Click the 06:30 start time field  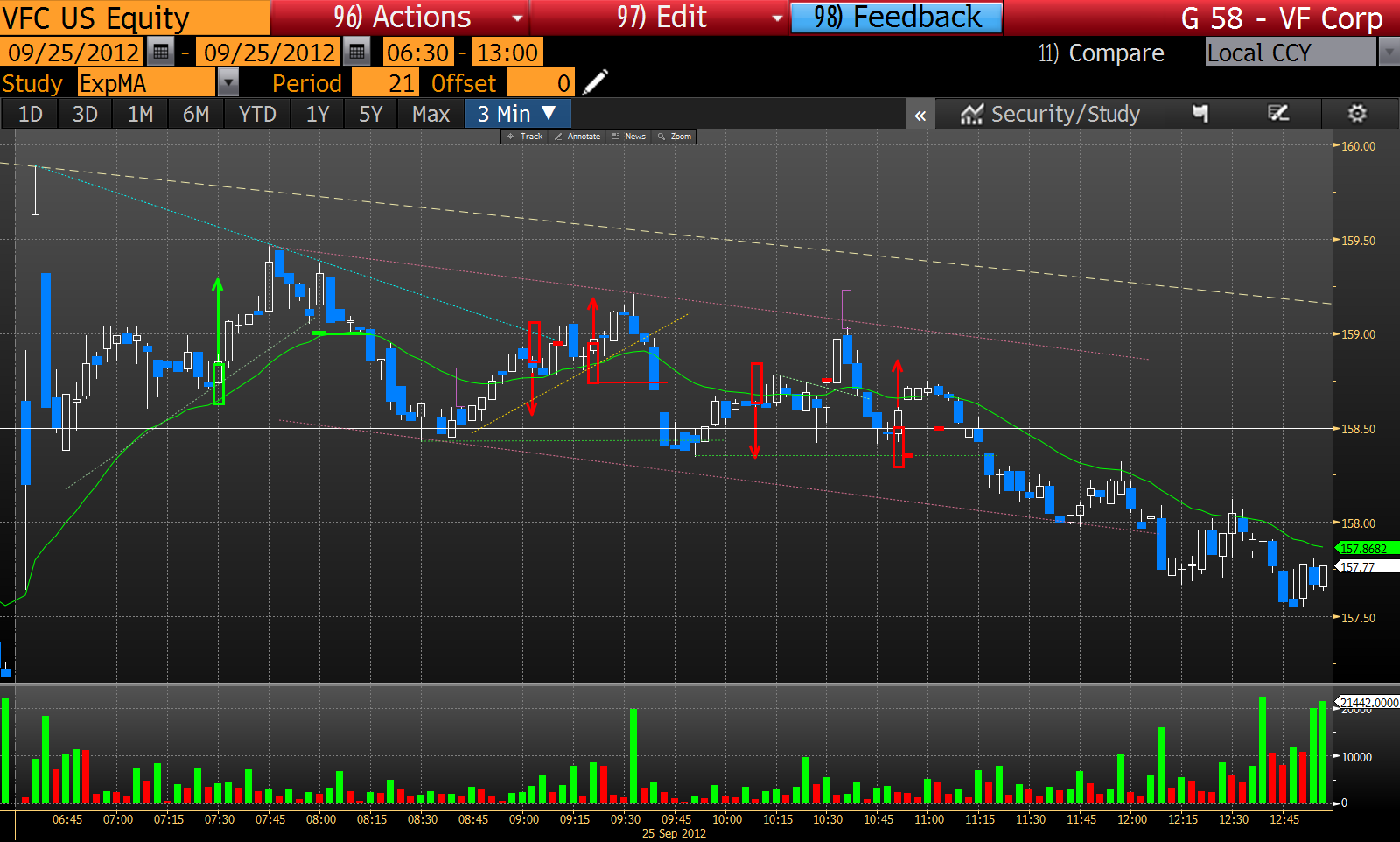pyautogui.click(x=418, y=53)
